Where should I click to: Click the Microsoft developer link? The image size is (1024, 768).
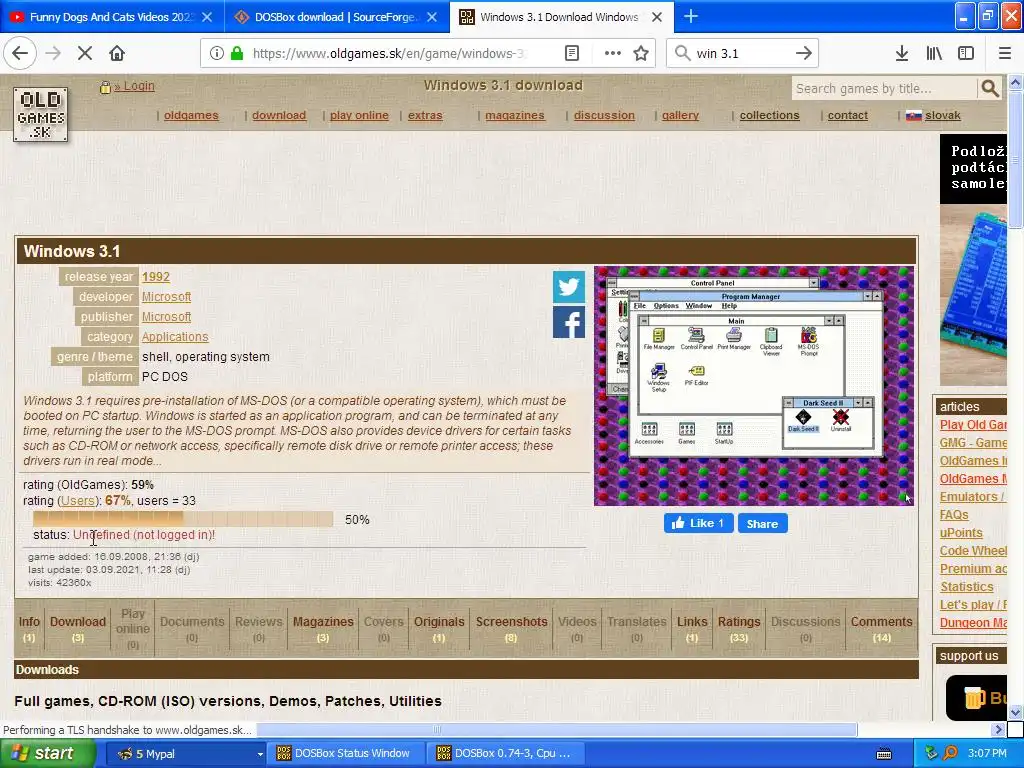(x=167, y=296)
